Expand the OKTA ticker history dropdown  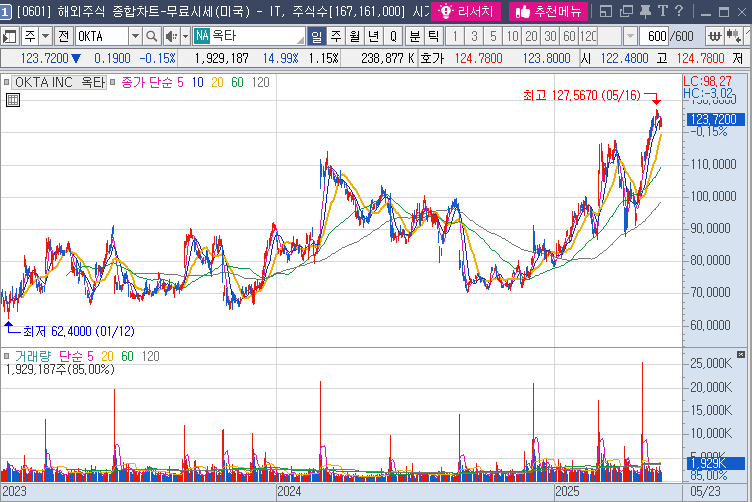coord(135,36)
